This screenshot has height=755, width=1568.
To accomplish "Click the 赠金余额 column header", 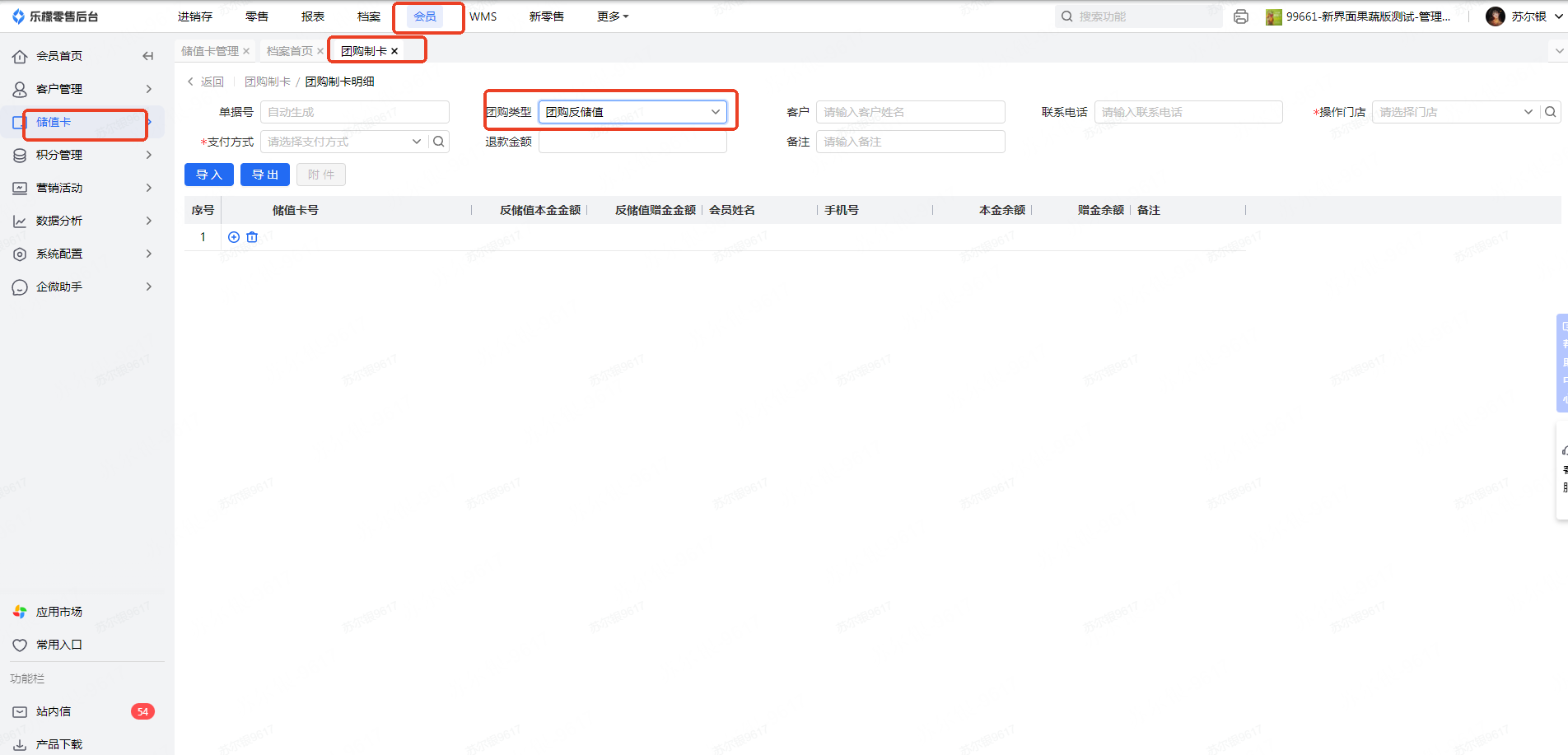I will click(1101, 210).
